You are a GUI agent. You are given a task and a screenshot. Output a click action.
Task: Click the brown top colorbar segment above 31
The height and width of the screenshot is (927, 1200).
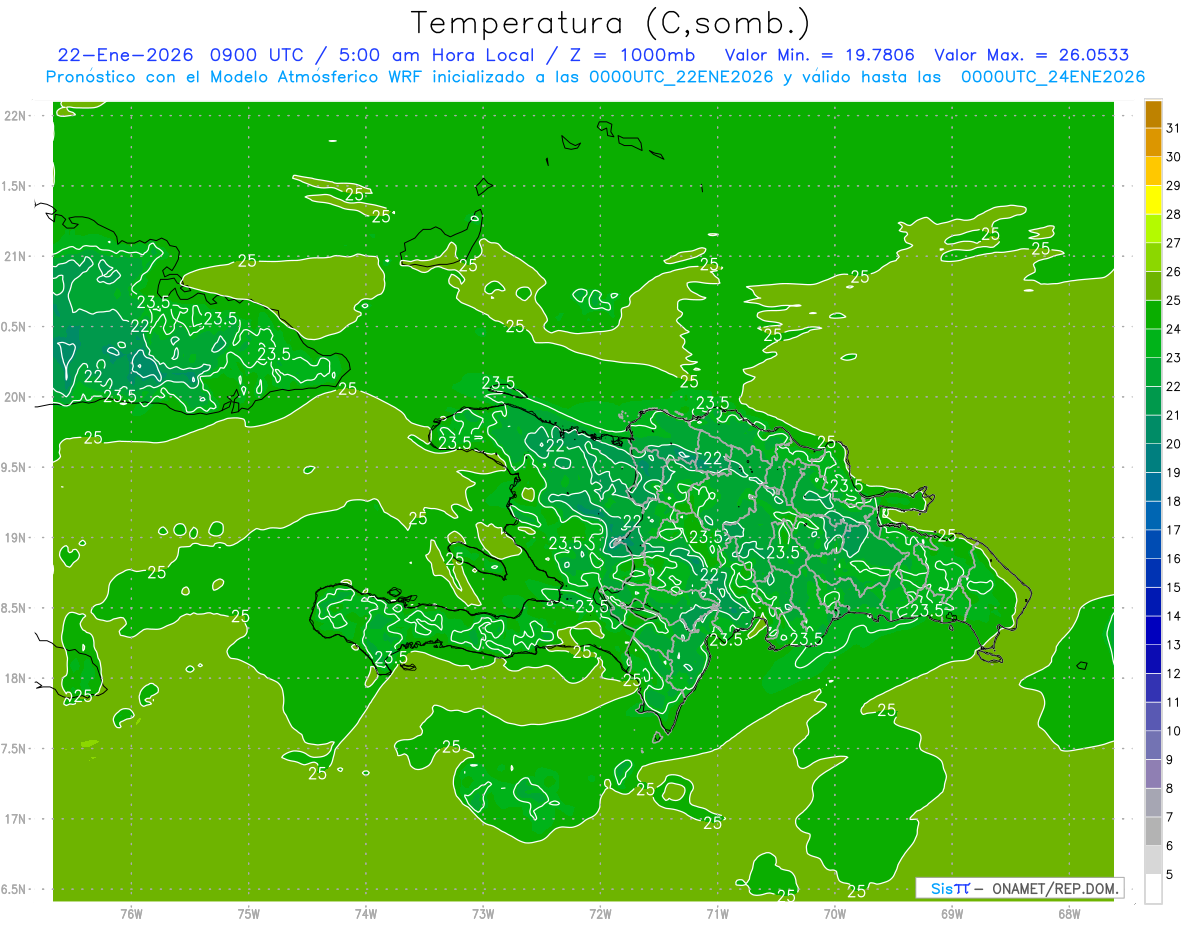[x=1154, y=115]
